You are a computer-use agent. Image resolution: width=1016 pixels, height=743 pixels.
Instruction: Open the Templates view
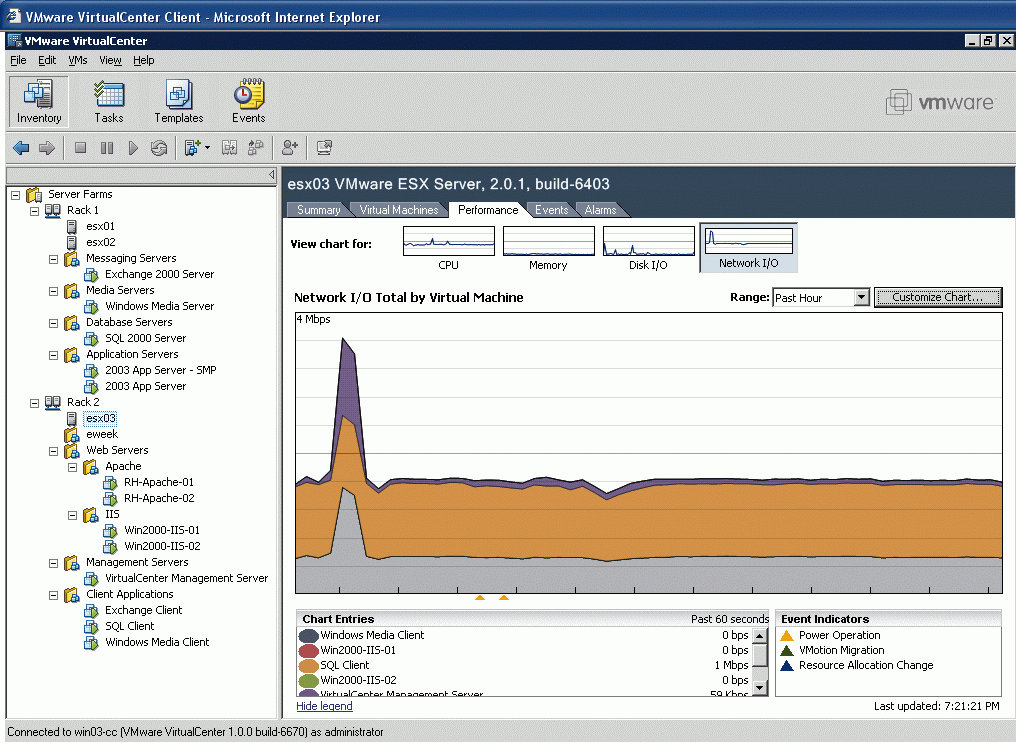click(179, 102)
